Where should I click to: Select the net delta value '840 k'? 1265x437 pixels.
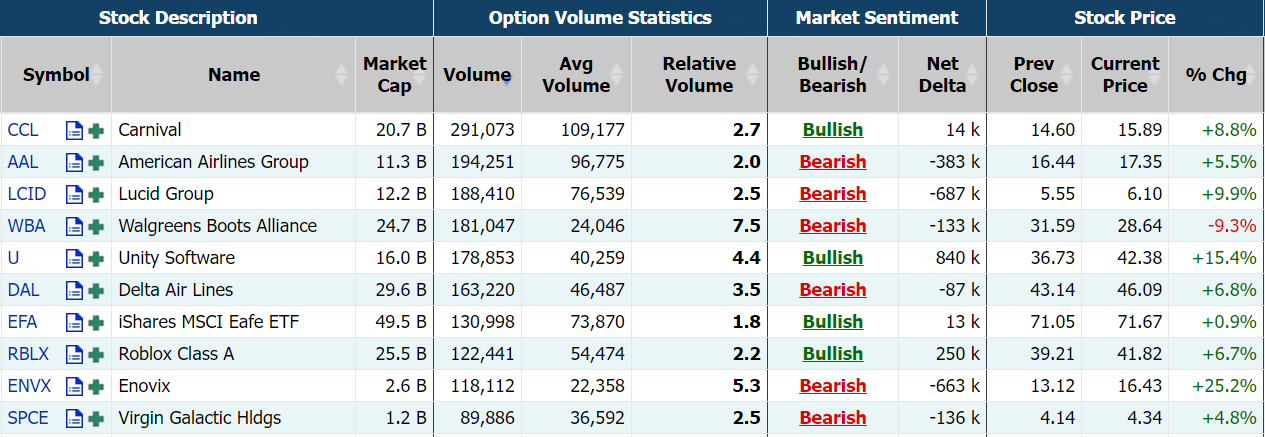958,258
